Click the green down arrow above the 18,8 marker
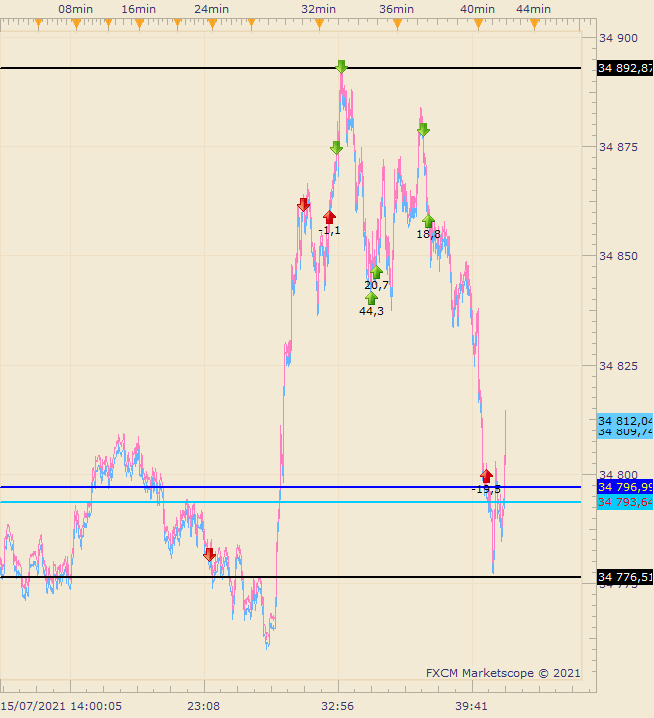Image resolution: width=654 pixels, height=718 pixels. coord(424,130)
